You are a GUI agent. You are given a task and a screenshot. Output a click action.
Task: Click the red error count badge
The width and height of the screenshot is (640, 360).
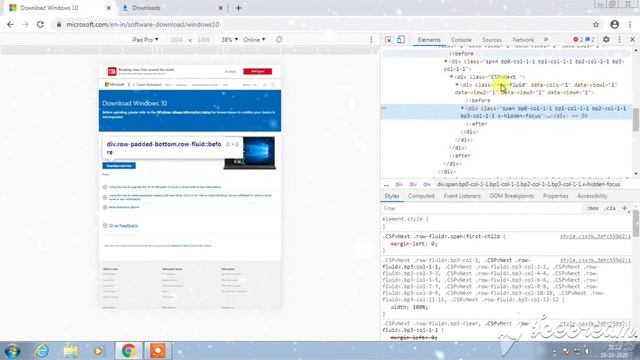(578, 40)
